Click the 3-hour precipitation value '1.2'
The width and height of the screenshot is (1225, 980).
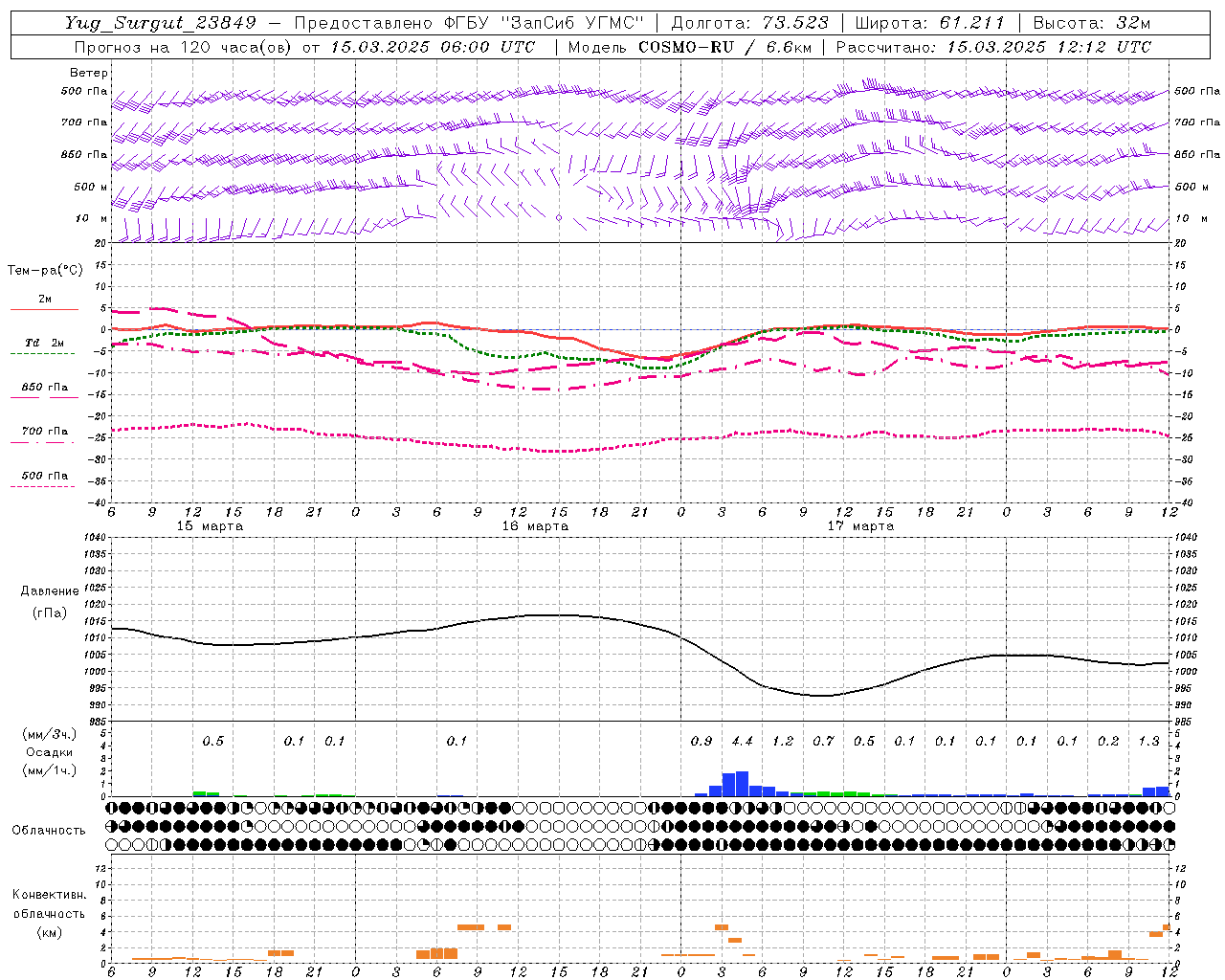[x=783, y=742]
